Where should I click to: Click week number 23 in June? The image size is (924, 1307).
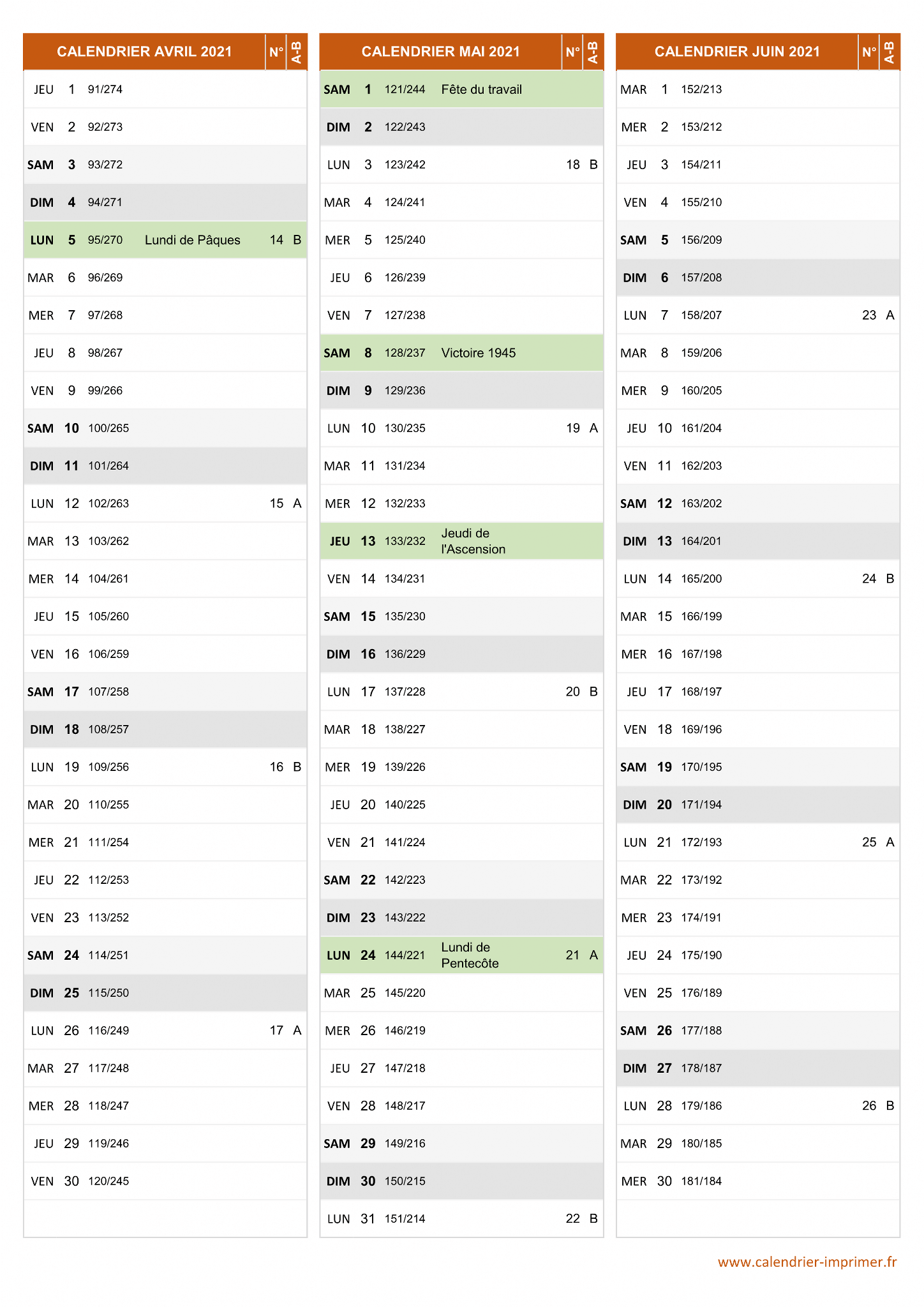click(x=869, y=315)
